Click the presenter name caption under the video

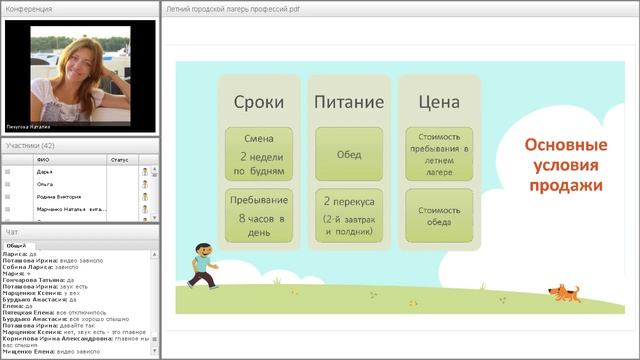point(28,127)
